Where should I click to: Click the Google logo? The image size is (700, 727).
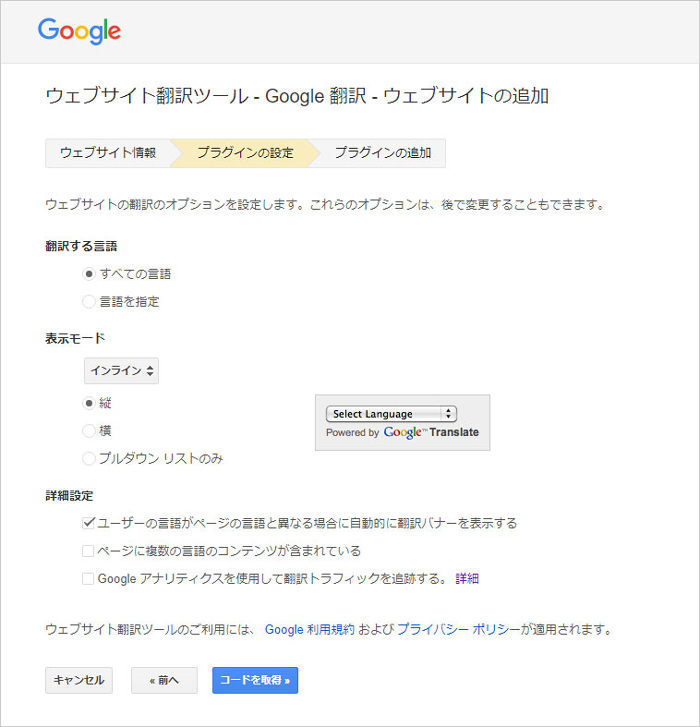click(79, 31)
